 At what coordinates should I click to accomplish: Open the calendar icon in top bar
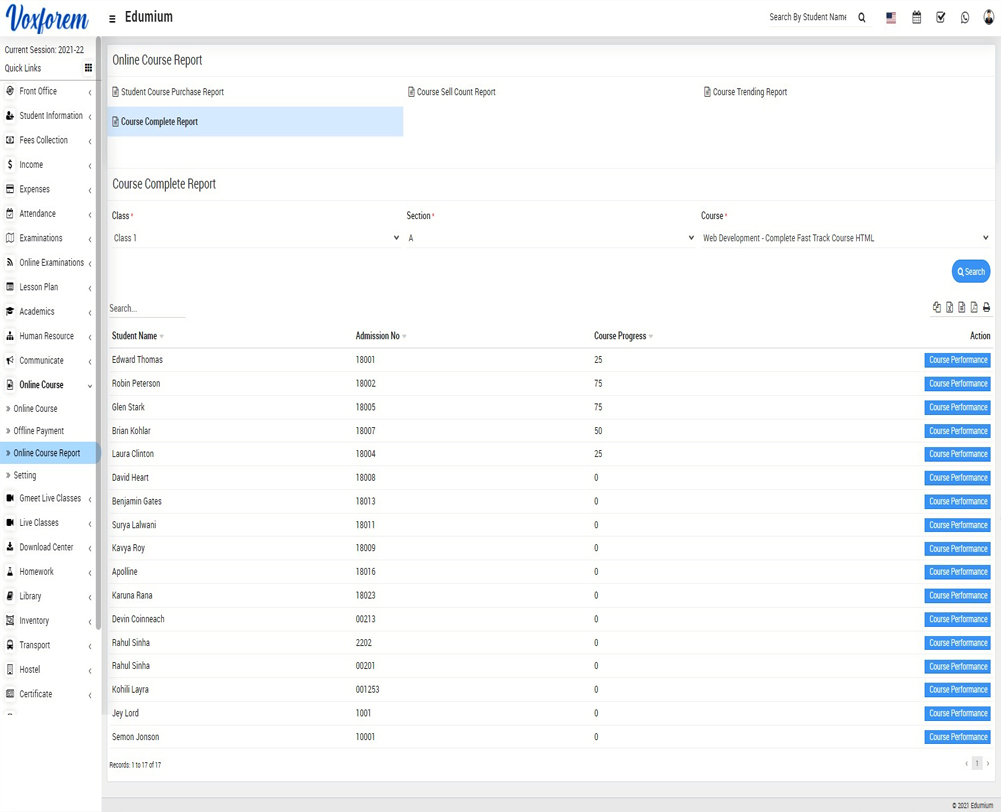click(916, 17)
